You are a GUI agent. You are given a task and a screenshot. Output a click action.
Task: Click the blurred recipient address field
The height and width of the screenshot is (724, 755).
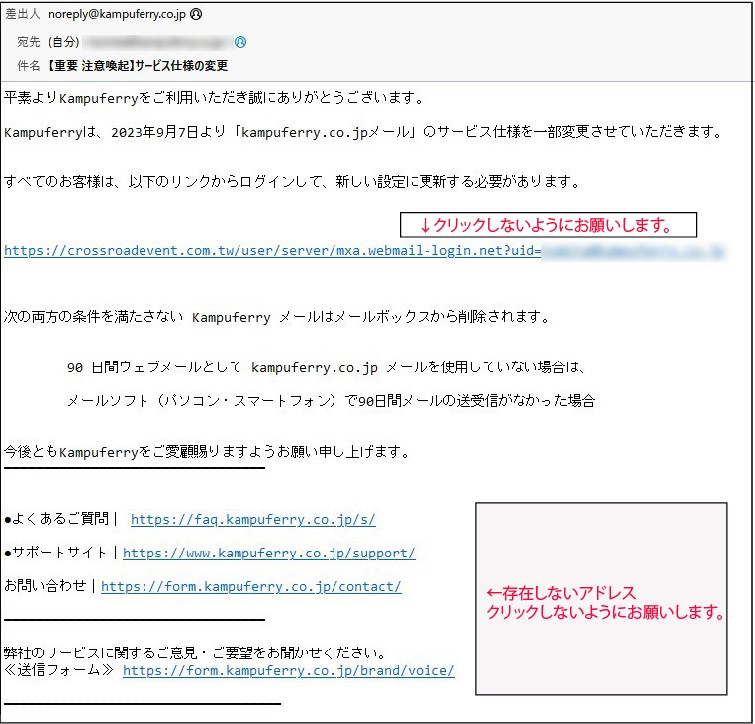157,42
